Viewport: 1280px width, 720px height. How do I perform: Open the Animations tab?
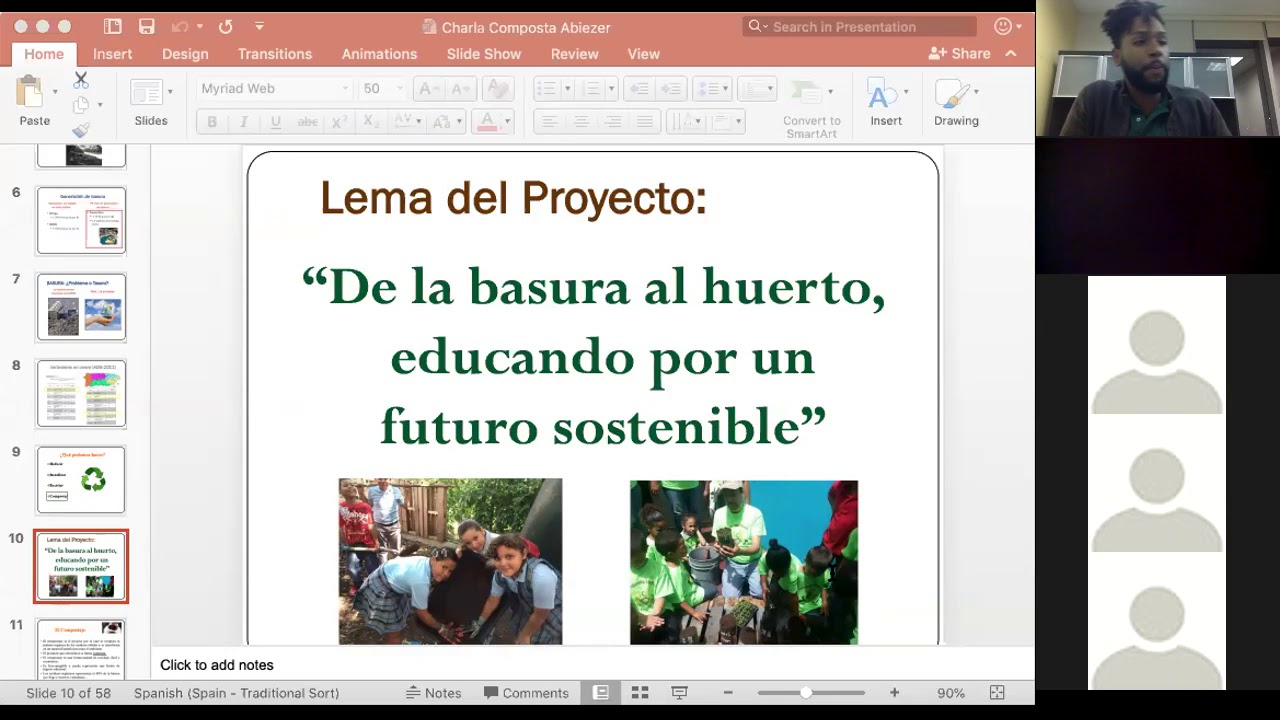[379, 54]
